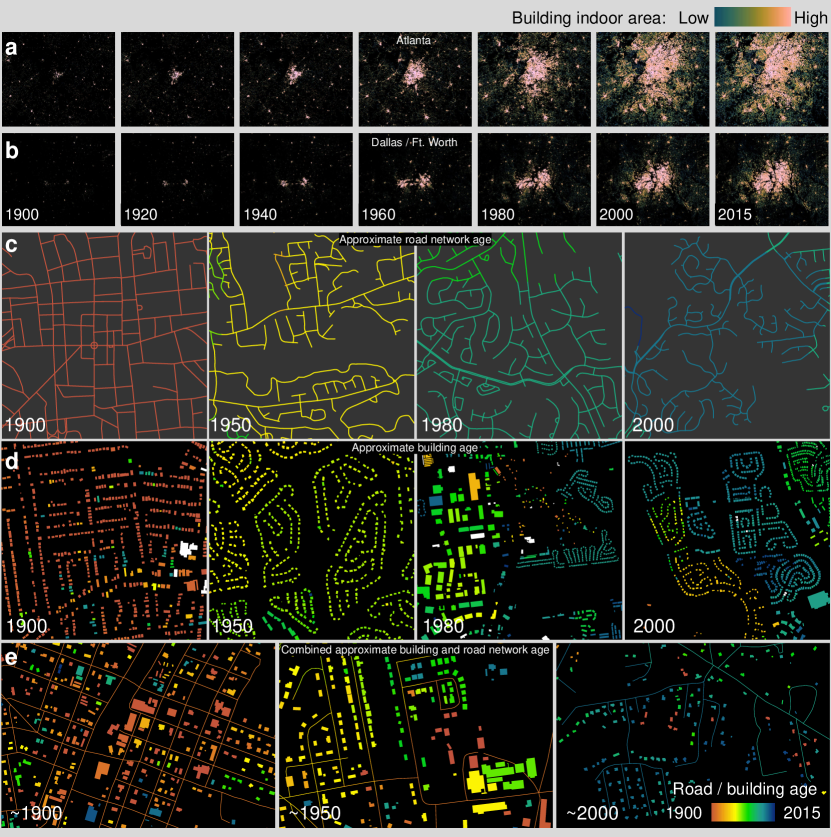
Task: Click the 'Approximate building age' title
Action: pos(415,448)
